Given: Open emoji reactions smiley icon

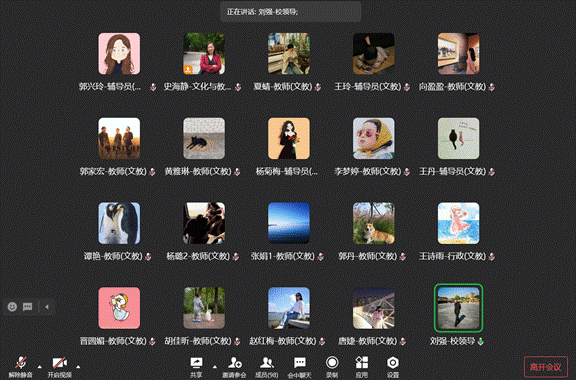Looking at the screenshot, I should pyautogui.click(x=12, y=306).
